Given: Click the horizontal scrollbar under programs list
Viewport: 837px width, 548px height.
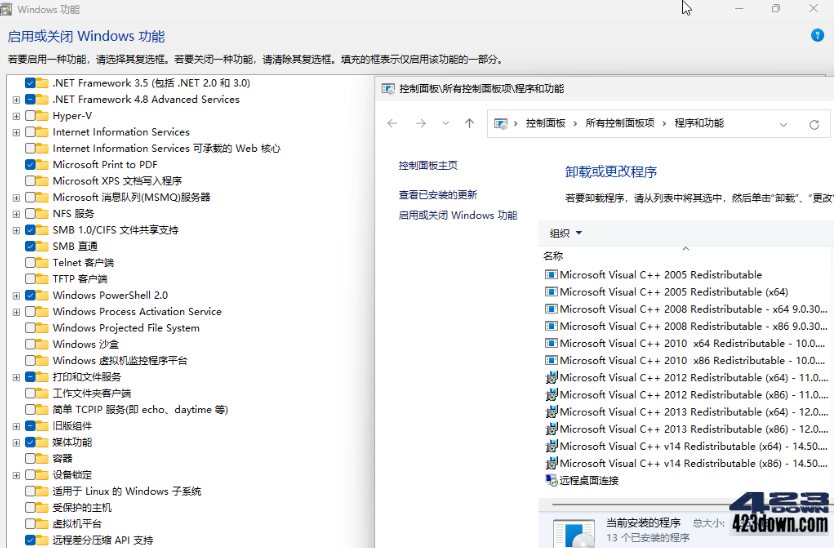Looking at the screenshot, I should [x=641, y=504].
